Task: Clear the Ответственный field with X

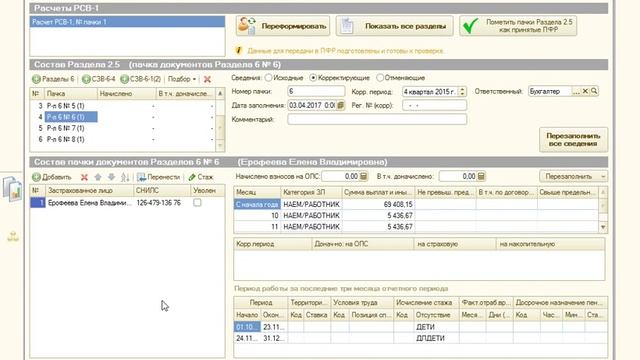Action: click(585, 91)
